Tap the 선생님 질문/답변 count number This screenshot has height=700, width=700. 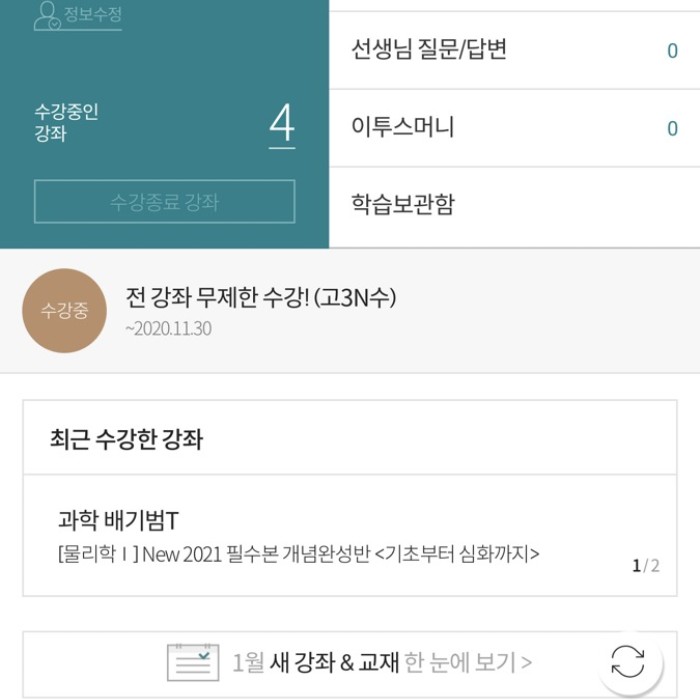(x=672, y=51)
